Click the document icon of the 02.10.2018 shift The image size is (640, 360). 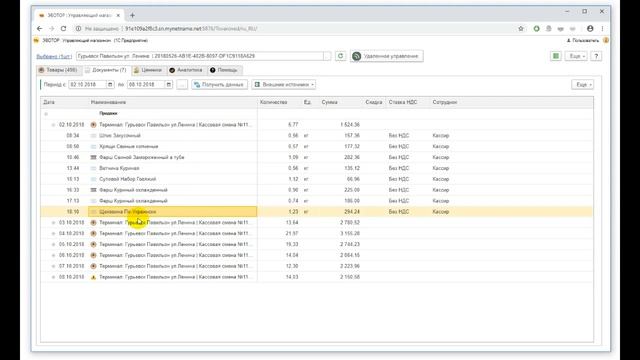click(93, 124)
